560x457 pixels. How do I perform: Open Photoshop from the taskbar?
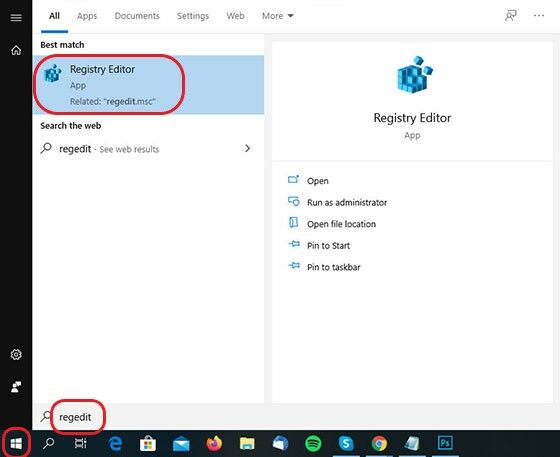[445, 443]
